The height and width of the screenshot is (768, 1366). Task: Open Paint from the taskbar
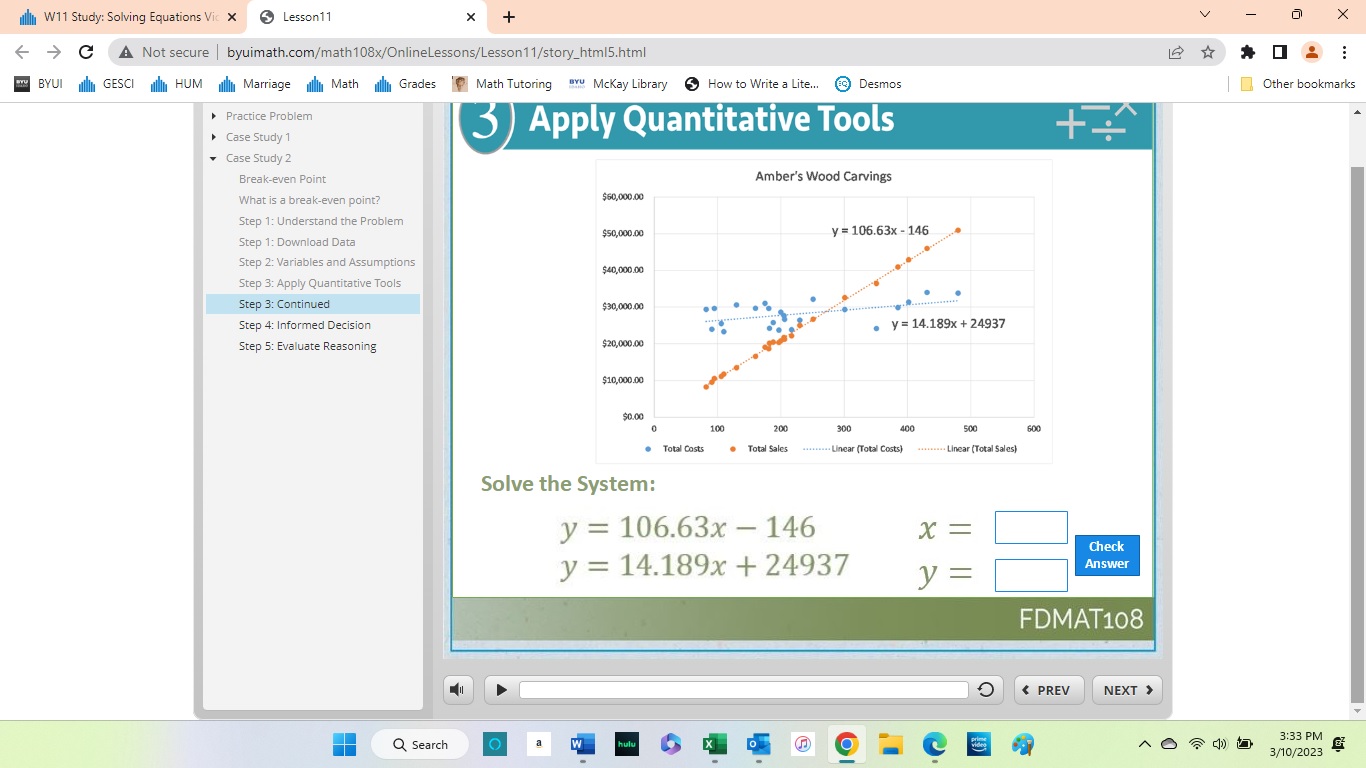coord(1022,744)
